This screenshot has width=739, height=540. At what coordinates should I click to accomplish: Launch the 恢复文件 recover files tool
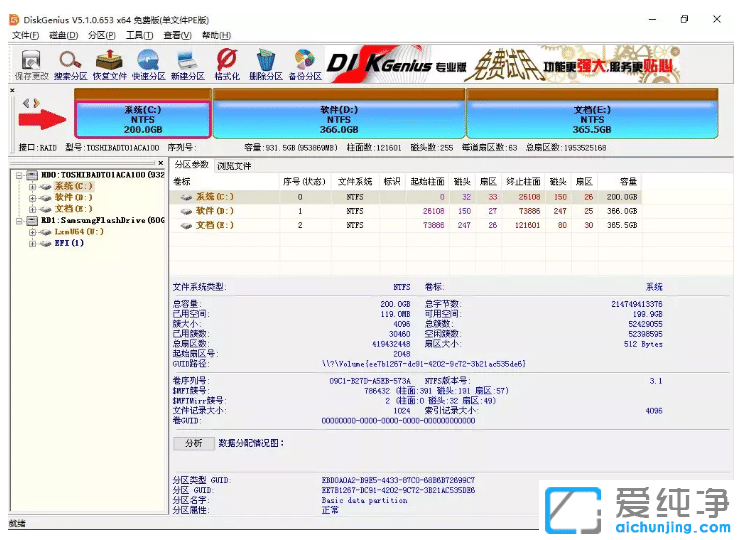click(x=109, y=65)
